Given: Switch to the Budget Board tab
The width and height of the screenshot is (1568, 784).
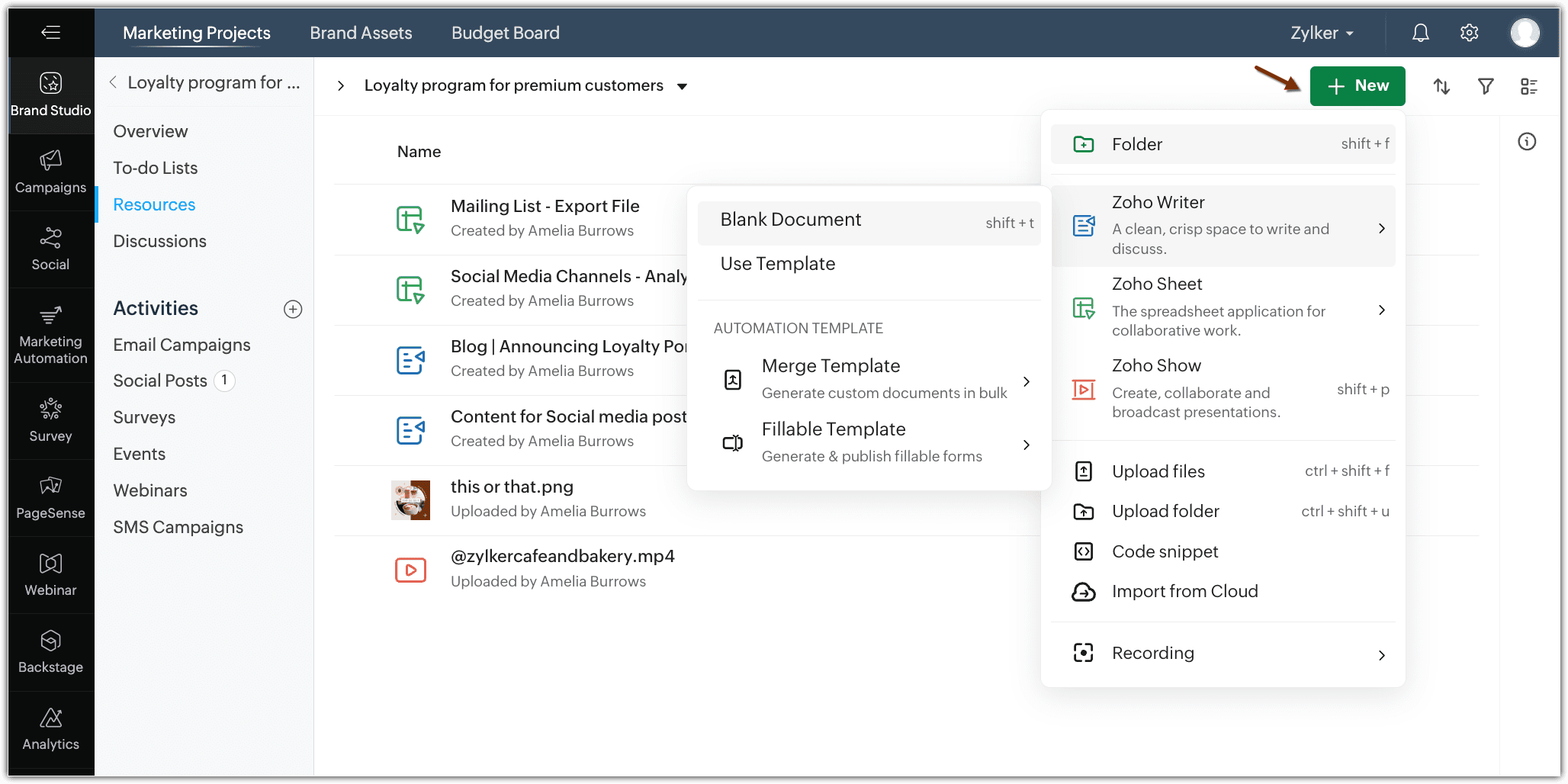Looking at the screenshot, I should 506,33.
